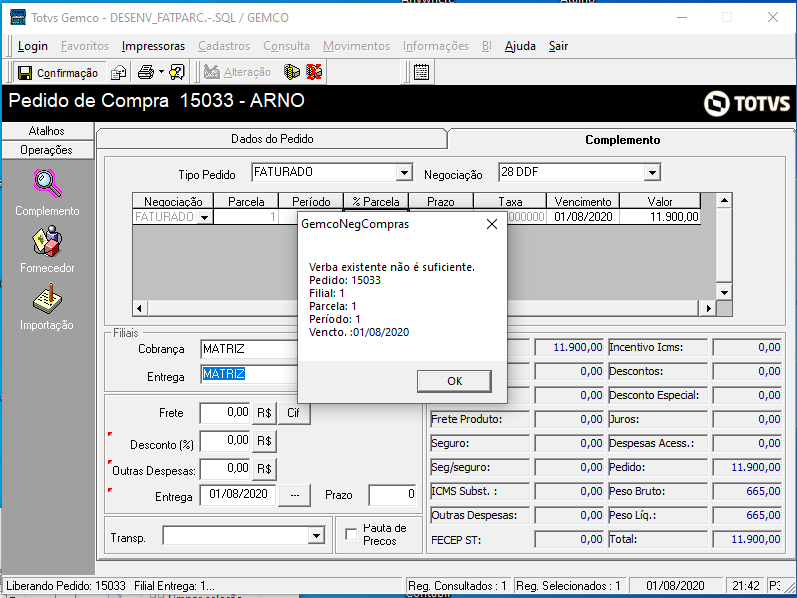Screen dimensions: 797x598
Task: Click the grid scroll left arrow
Action: [x=140, y=308]
